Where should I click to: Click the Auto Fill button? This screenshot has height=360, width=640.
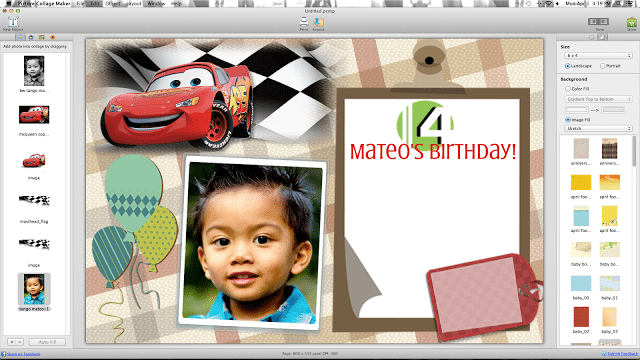click(47, 342)
